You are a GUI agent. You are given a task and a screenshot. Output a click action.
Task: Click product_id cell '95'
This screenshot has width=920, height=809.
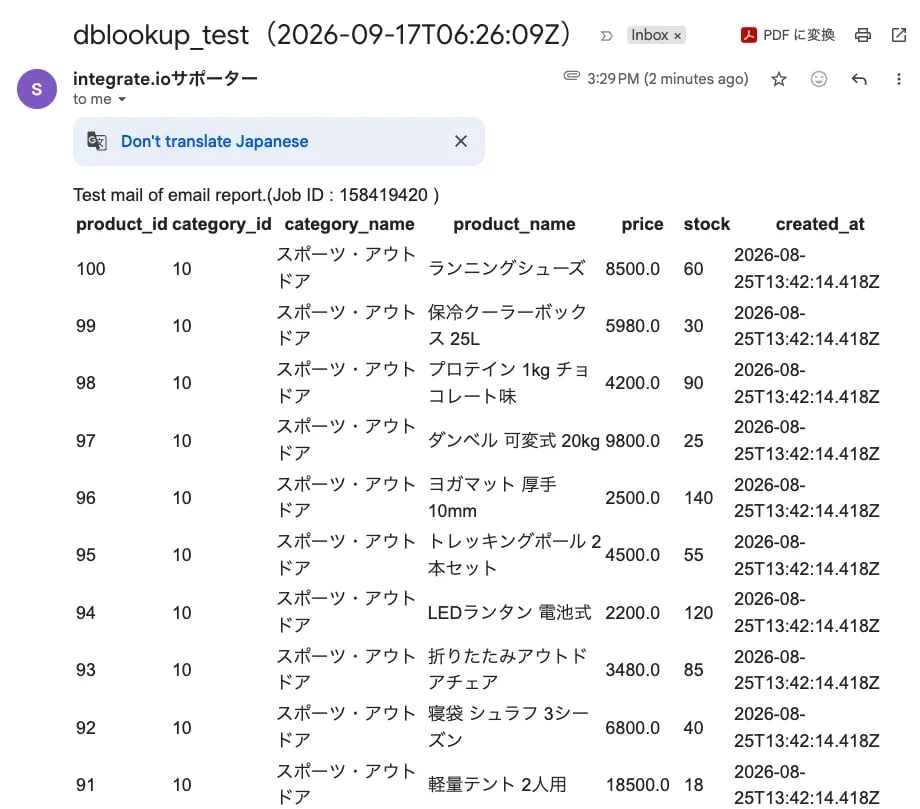tap(86, 554)
